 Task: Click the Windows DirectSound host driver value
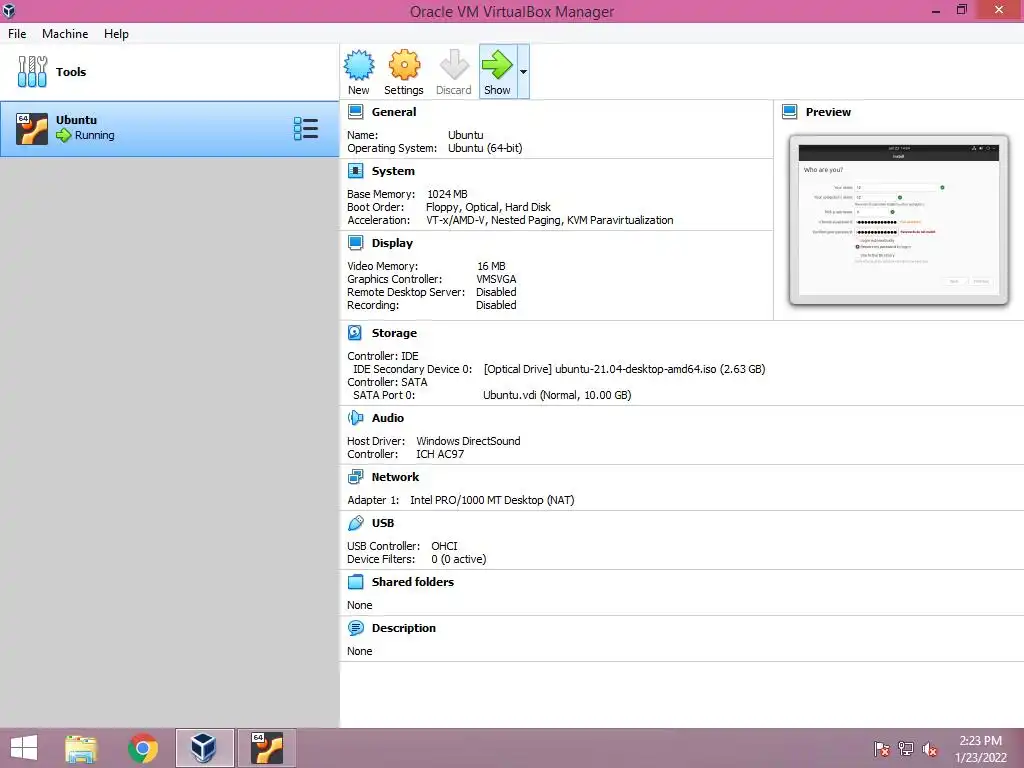coord(468,441)
